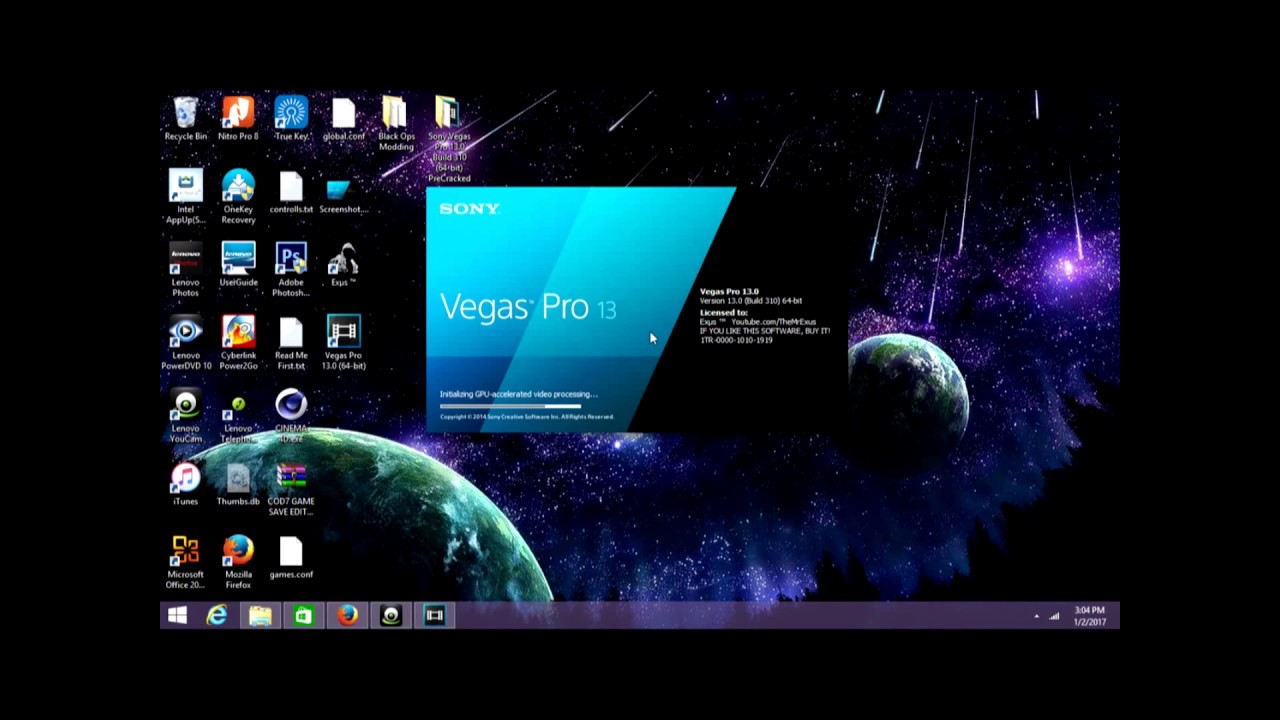Click the 'Licensed to:' label on splash
Viewport: 1280px width, 720px height.
pyautogui.click(x=723, y=312)
